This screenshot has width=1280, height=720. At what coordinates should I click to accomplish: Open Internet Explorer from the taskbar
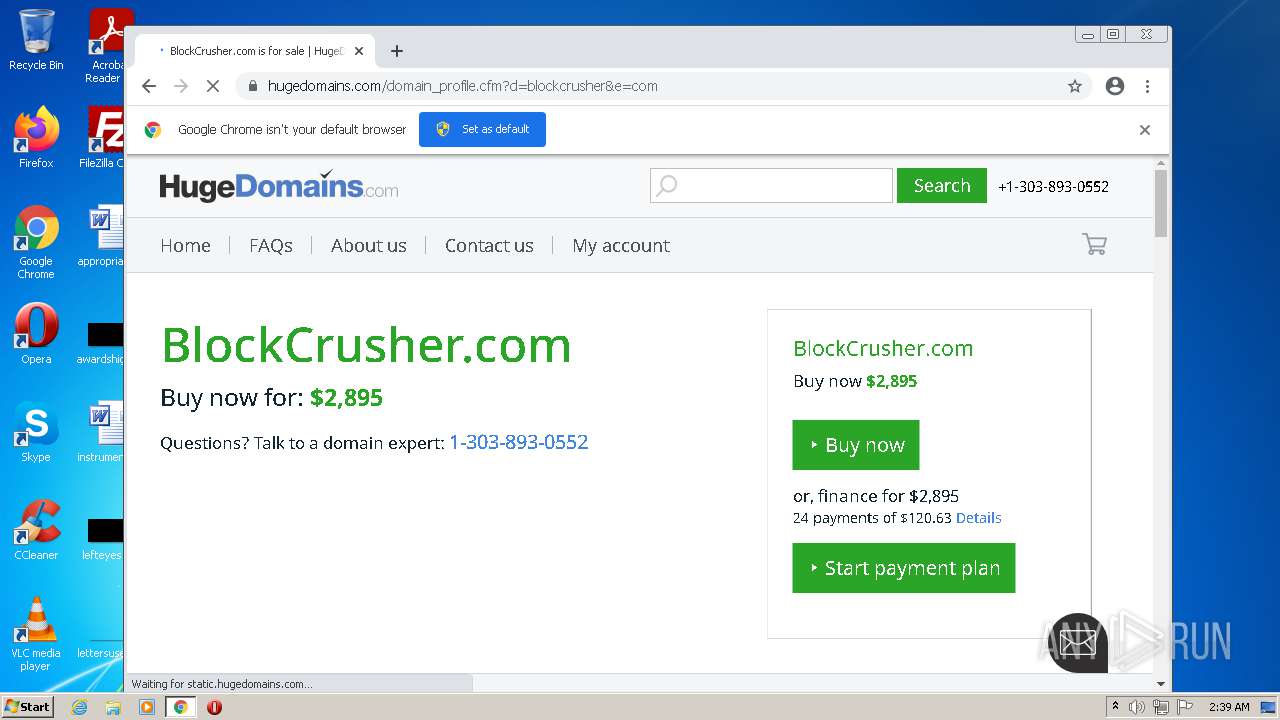point(79,707)
